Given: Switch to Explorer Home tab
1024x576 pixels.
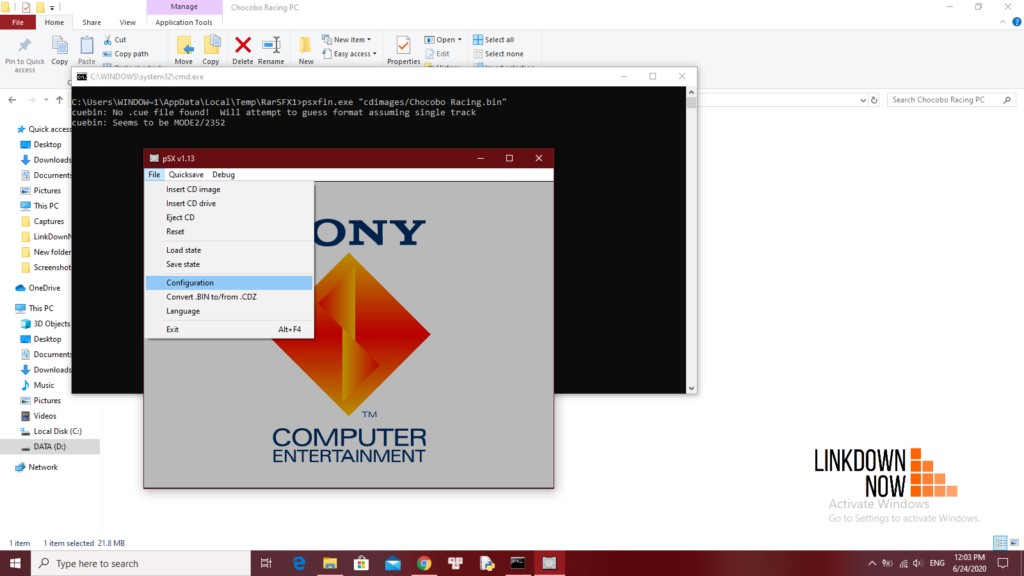Looking at the screenshot, I should tap(54, 22).
